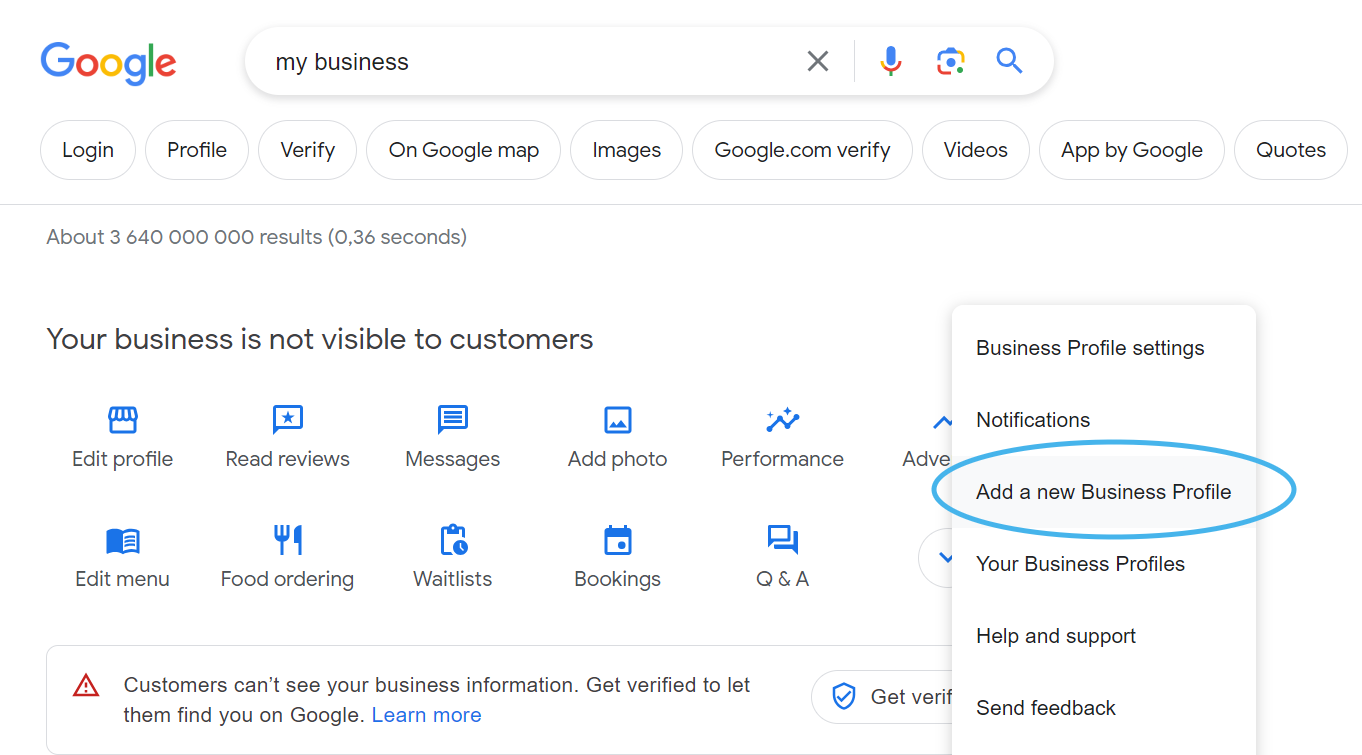
Task: Select the Profile filter chip
Action: (x=197, y=150)
